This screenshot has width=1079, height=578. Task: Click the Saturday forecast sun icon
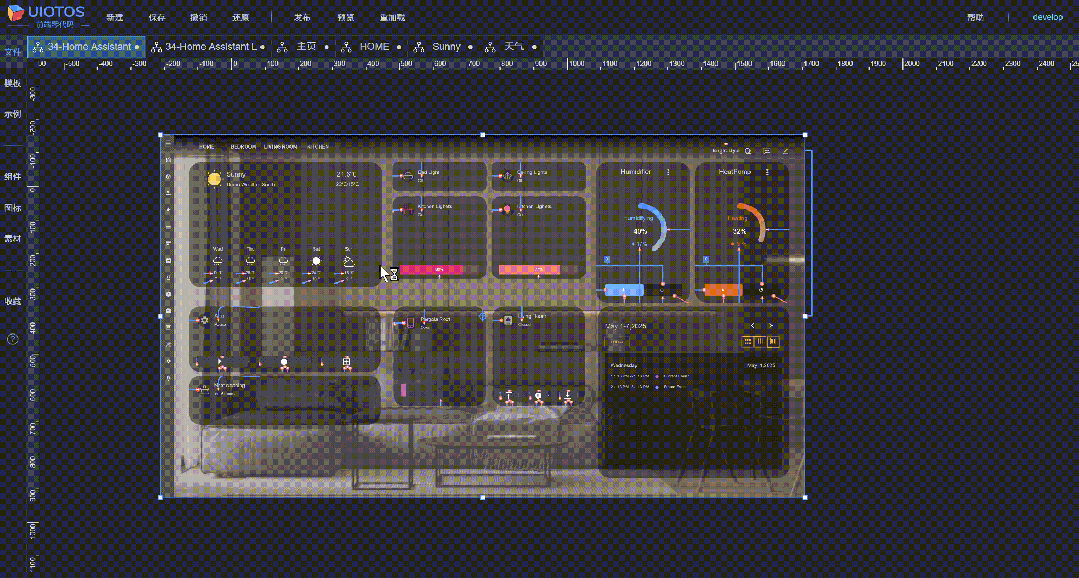coord(316,261)
